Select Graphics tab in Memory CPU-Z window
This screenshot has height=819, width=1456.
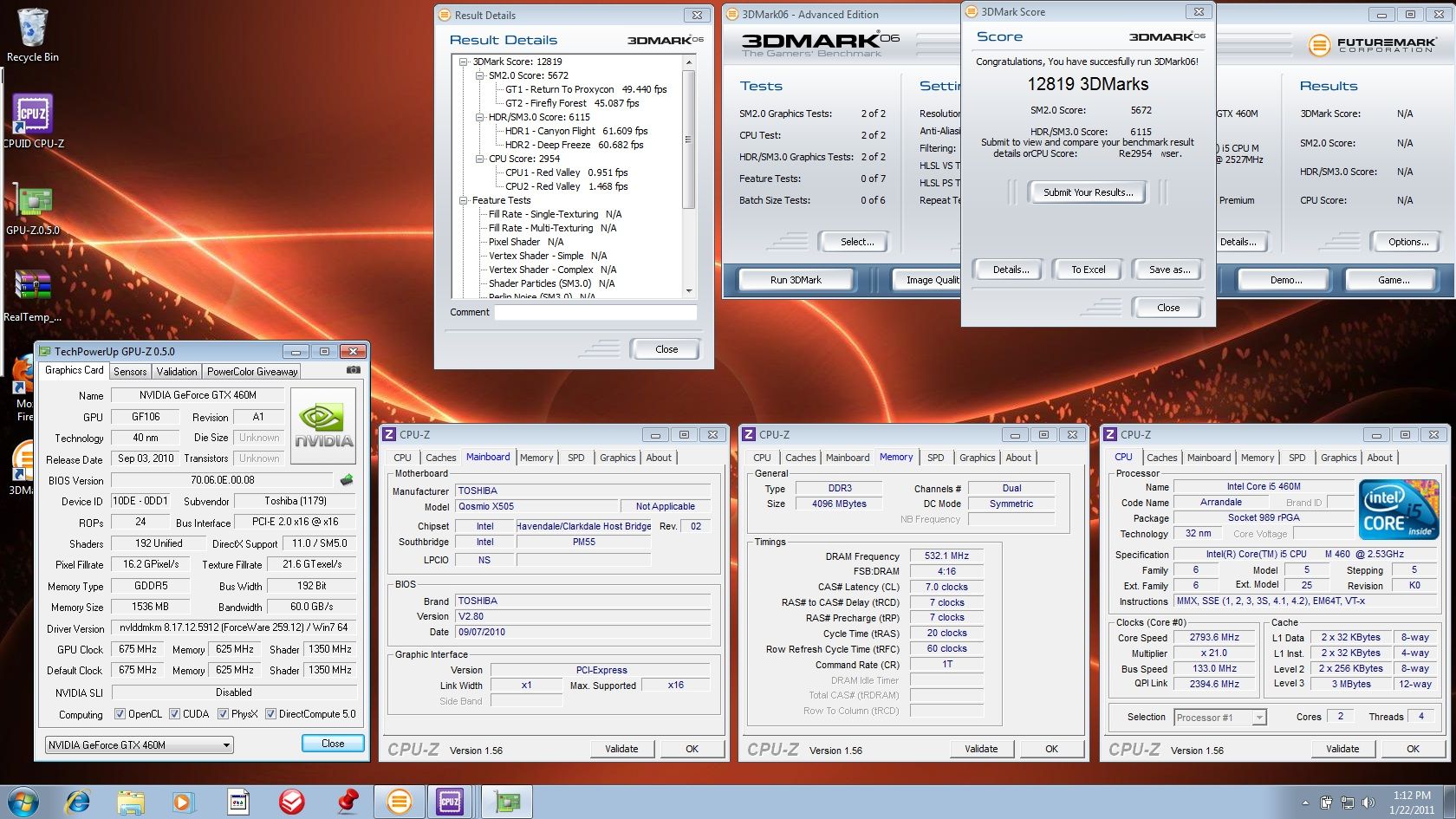977,458
